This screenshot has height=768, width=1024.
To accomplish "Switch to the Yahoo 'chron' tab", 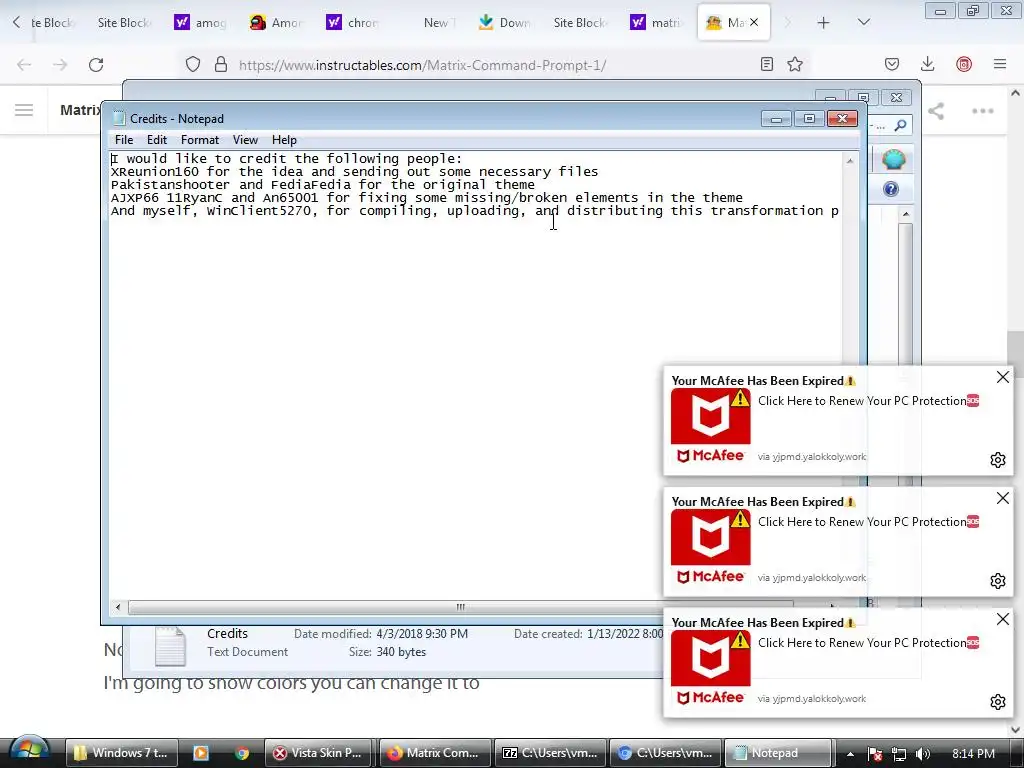I will (353, 23).
